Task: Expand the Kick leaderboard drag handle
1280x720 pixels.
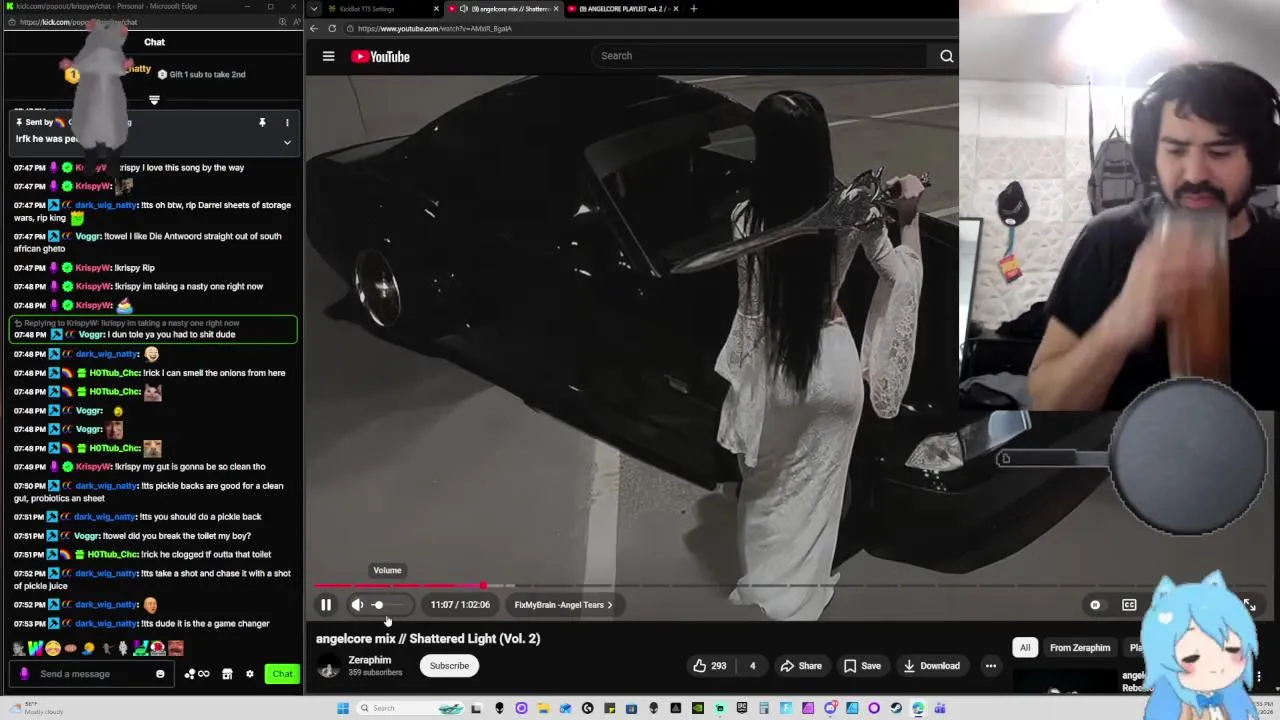Action: coord(154,100)
